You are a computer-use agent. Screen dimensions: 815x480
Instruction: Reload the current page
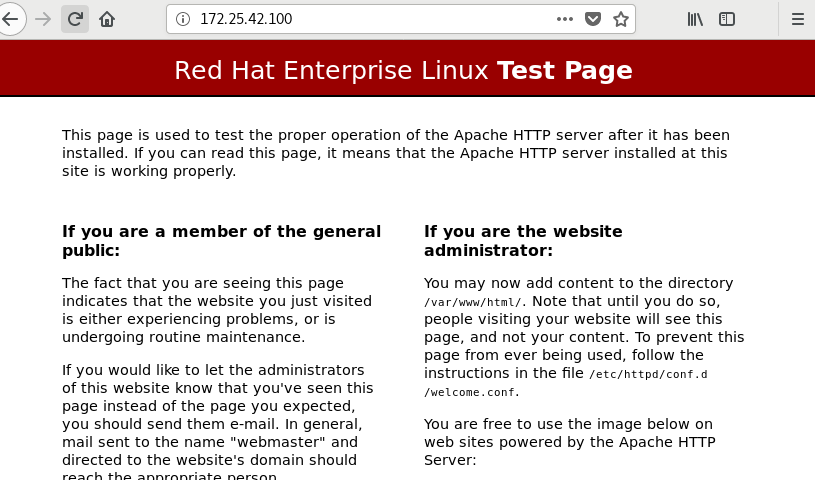pos(75,19)
